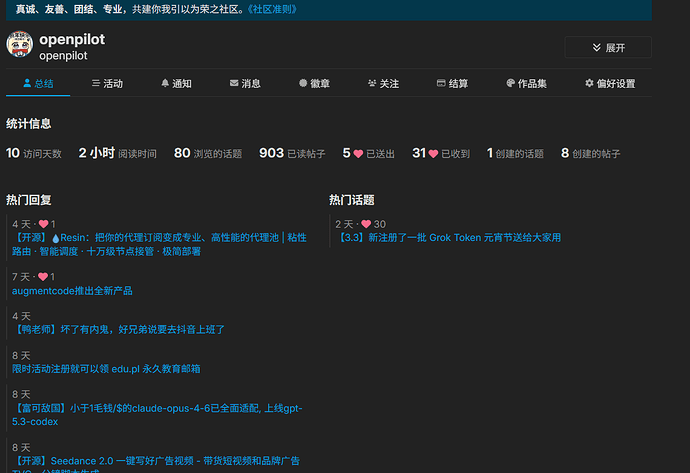Open the 作品集 tab
Viewport: 690px width, 473px height.
[x=526, y=83]
